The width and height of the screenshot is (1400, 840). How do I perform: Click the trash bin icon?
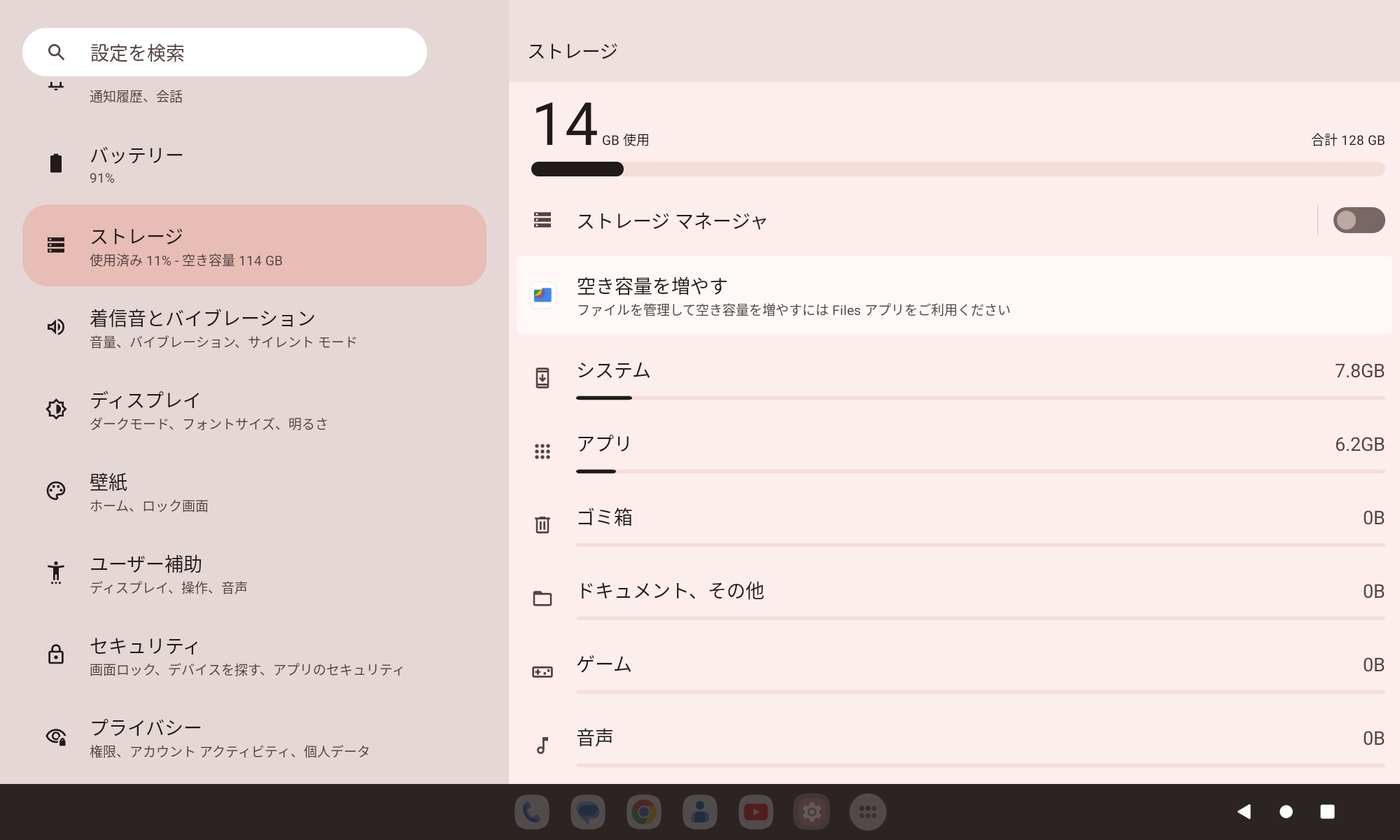tap(542, 524)
